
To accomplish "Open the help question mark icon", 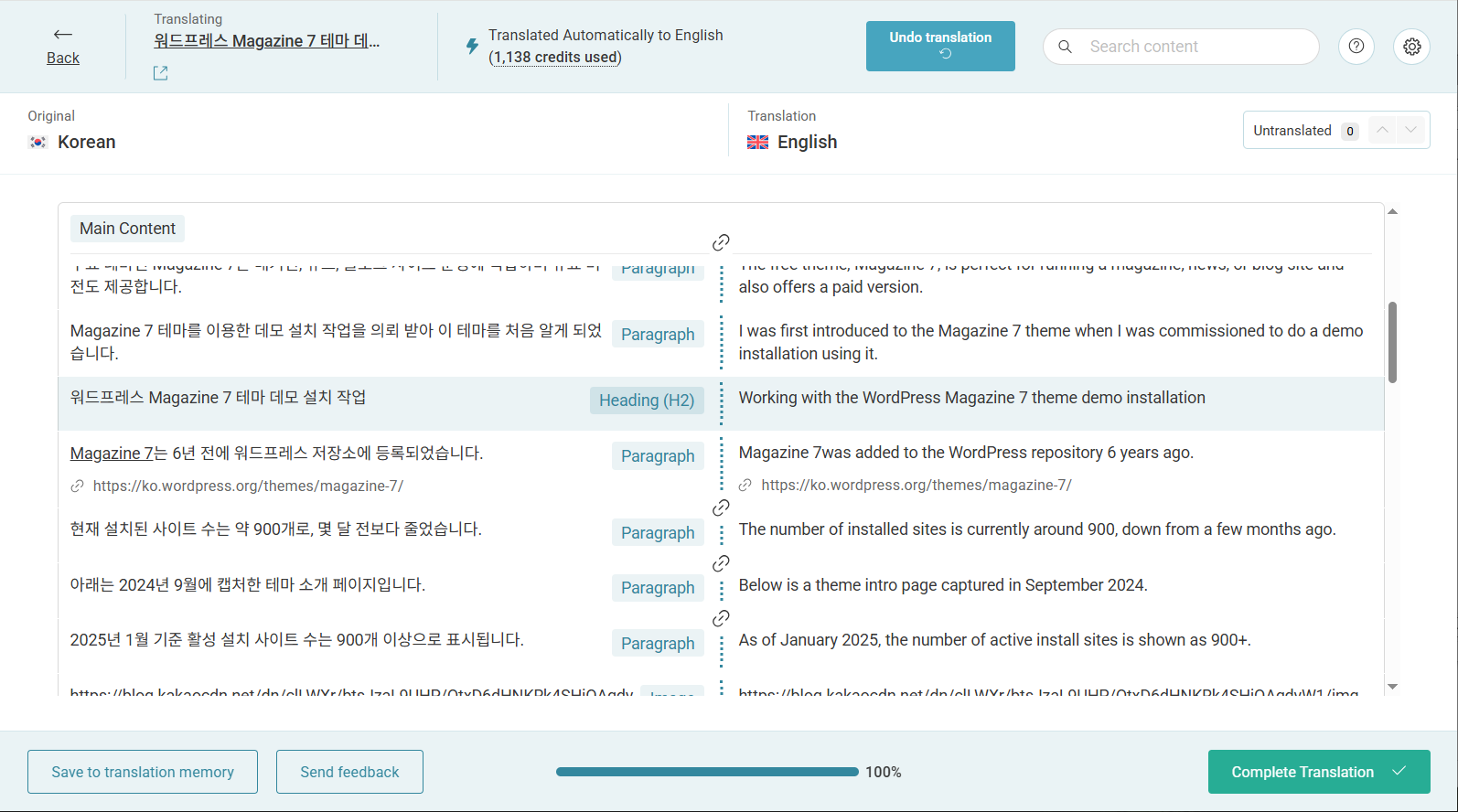I will [1356, 46].
